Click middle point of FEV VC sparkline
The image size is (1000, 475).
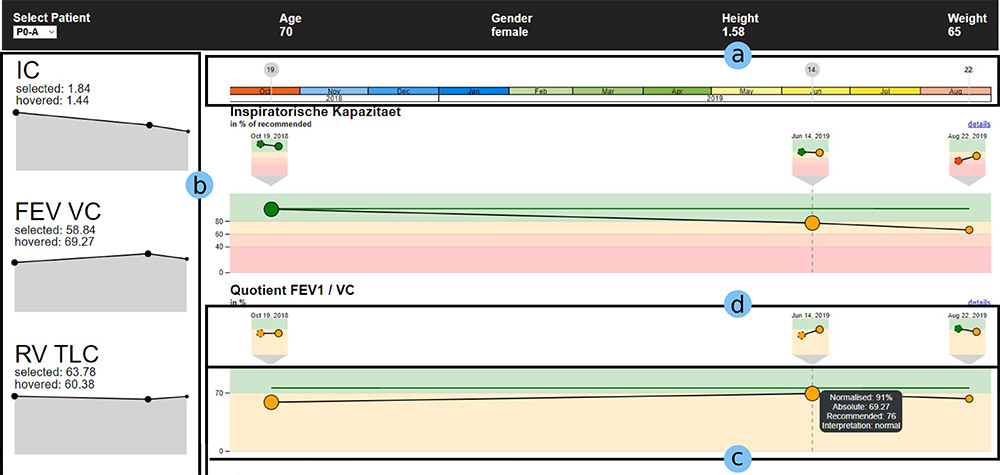148,254
